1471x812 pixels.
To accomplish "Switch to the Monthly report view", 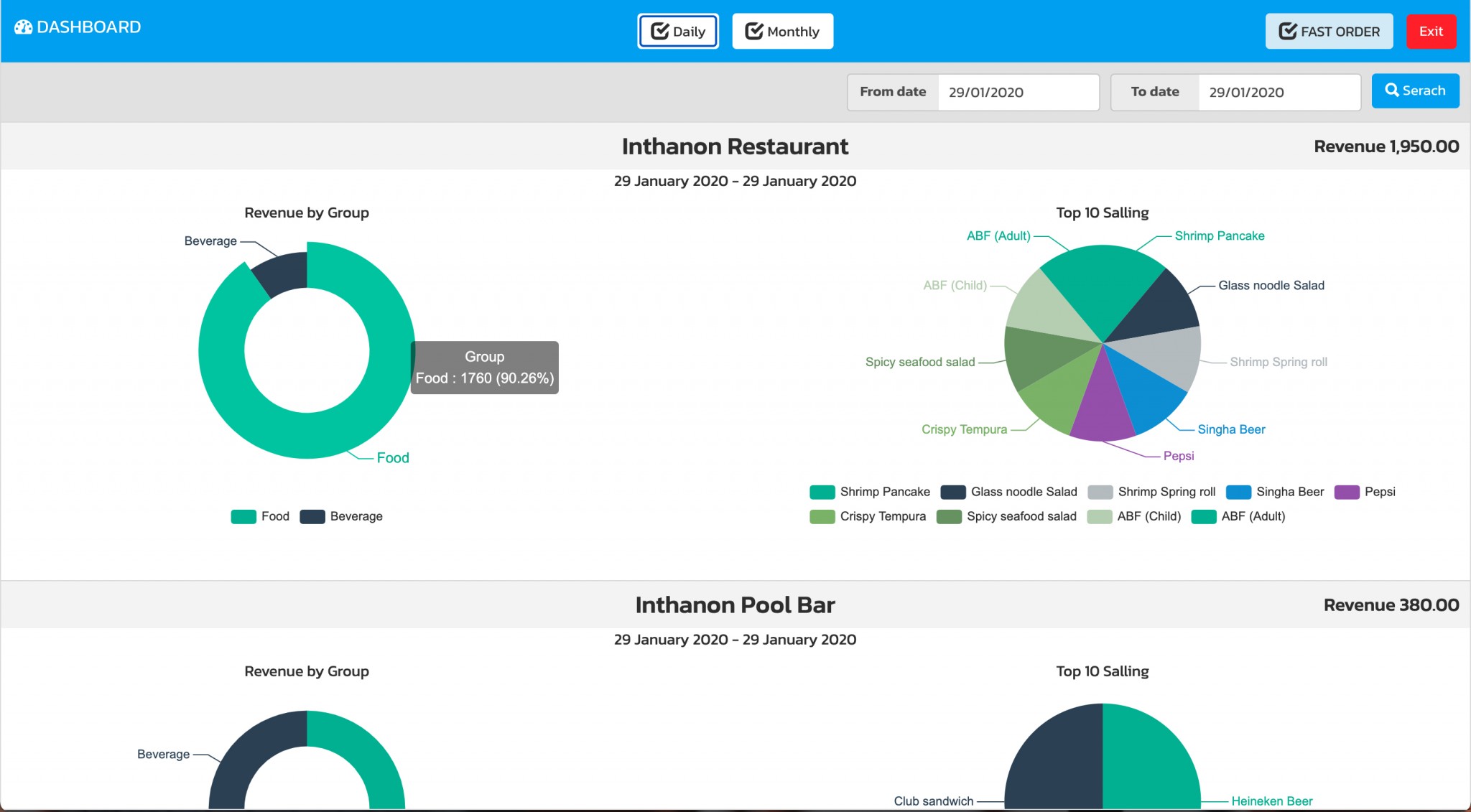I will [x=782, y=32].
